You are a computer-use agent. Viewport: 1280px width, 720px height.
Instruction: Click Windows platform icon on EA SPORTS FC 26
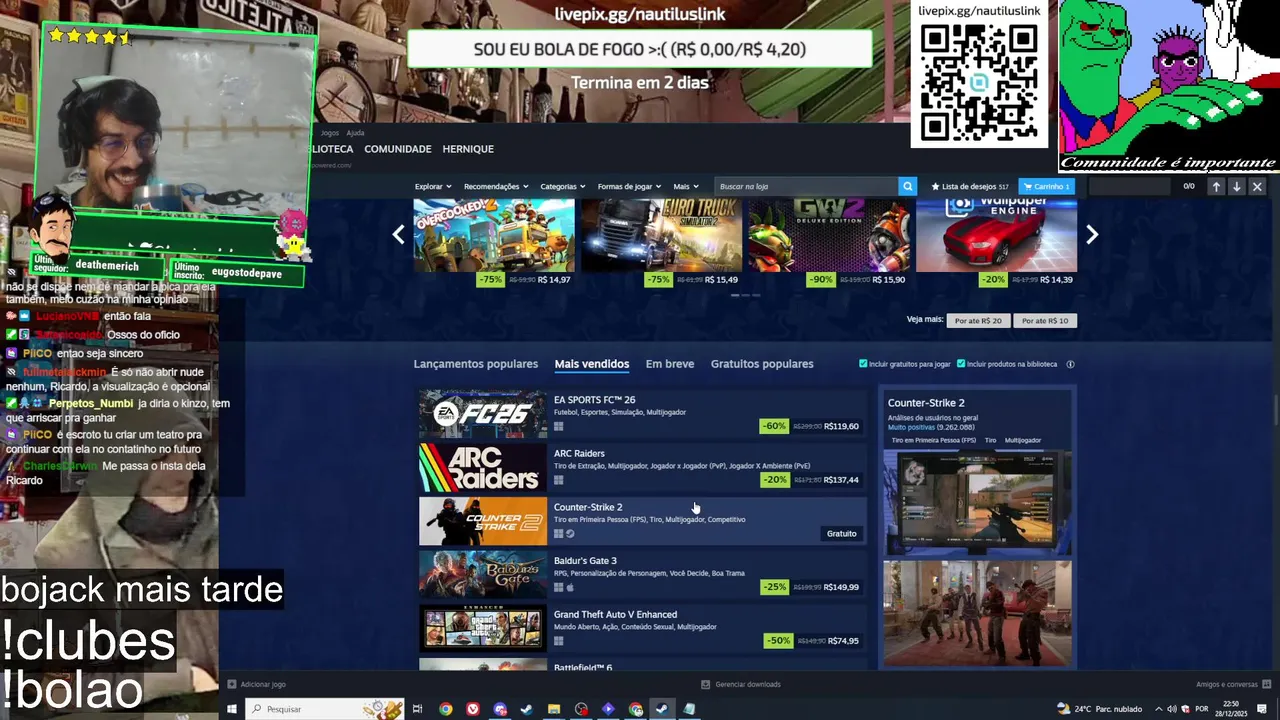click(x=558, y=426)
